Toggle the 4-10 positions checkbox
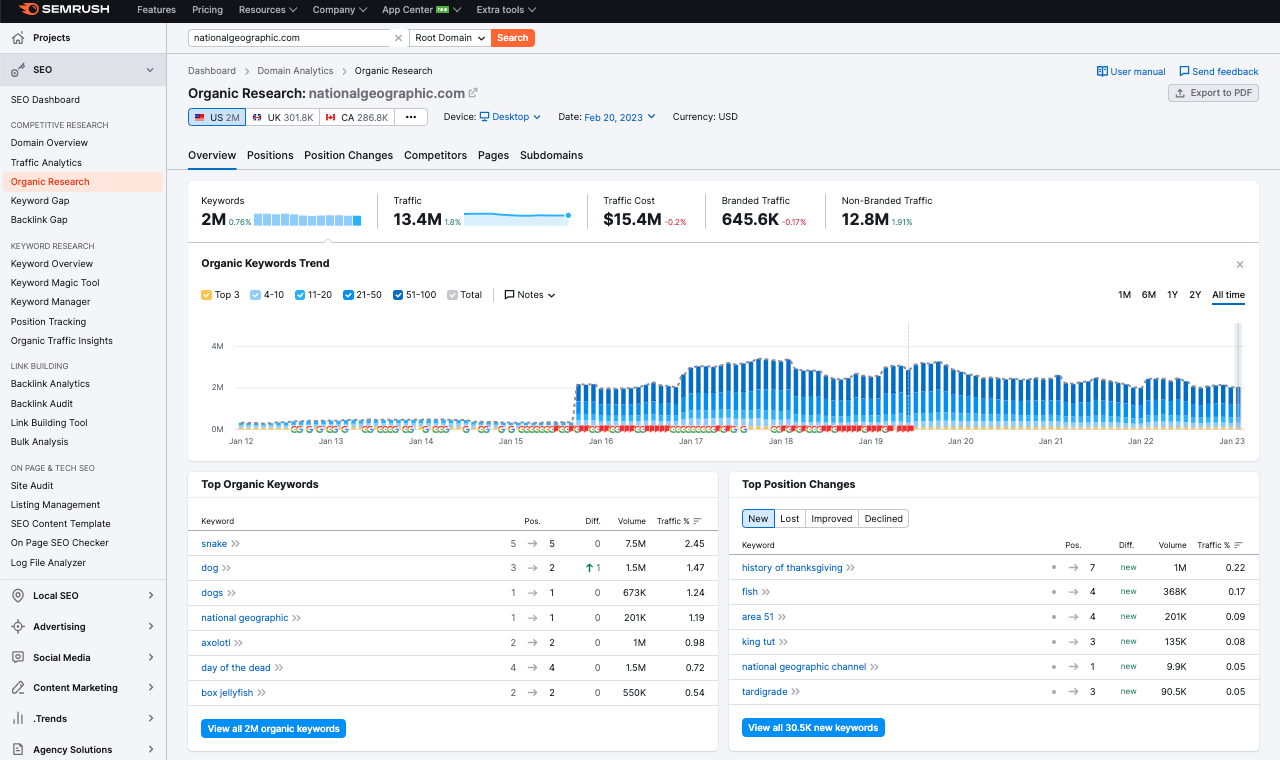 255,295
